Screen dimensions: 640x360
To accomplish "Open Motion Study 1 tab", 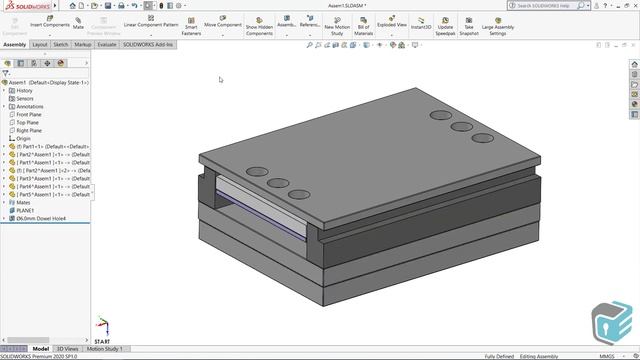I will pos(104,349).
